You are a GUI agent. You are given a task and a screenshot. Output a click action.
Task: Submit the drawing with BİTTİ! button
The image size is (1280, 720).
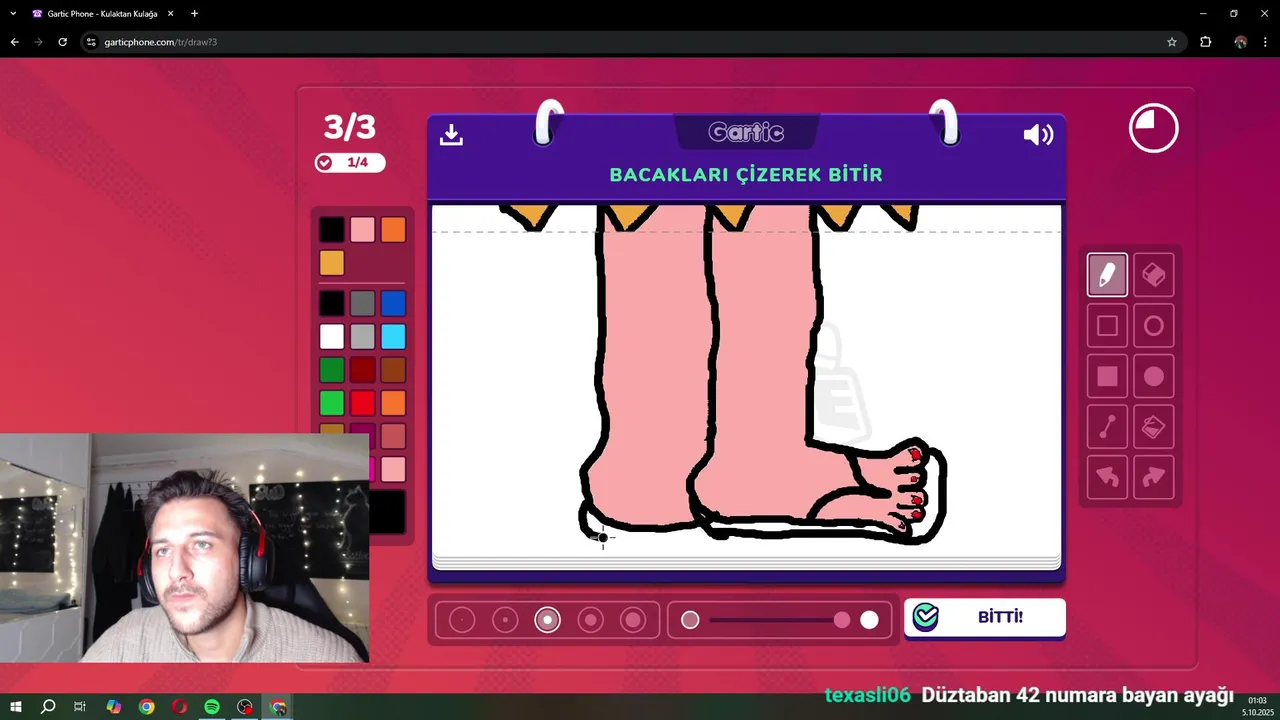[985, 617]
